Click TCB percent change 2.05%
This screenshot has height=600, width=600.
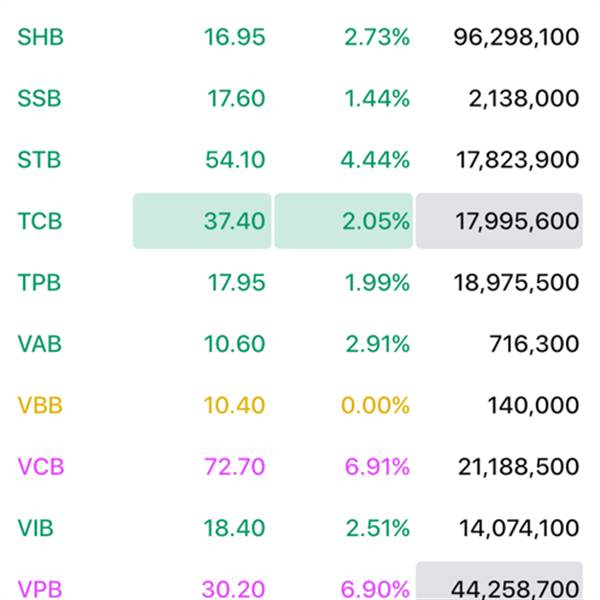[344, 221]
